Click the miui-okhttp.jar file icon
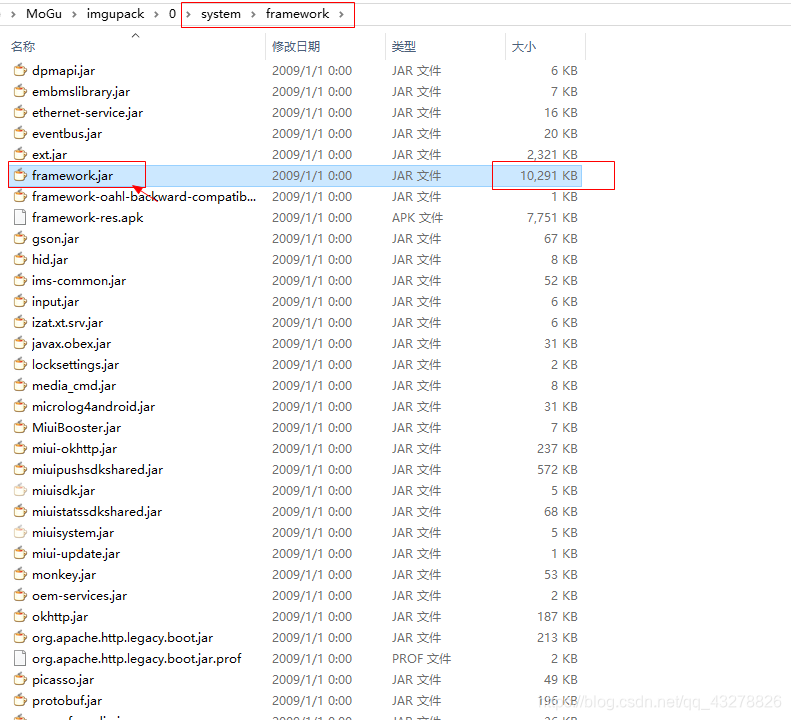This screenshot has height=720, width=791. [x=20, y=449]
